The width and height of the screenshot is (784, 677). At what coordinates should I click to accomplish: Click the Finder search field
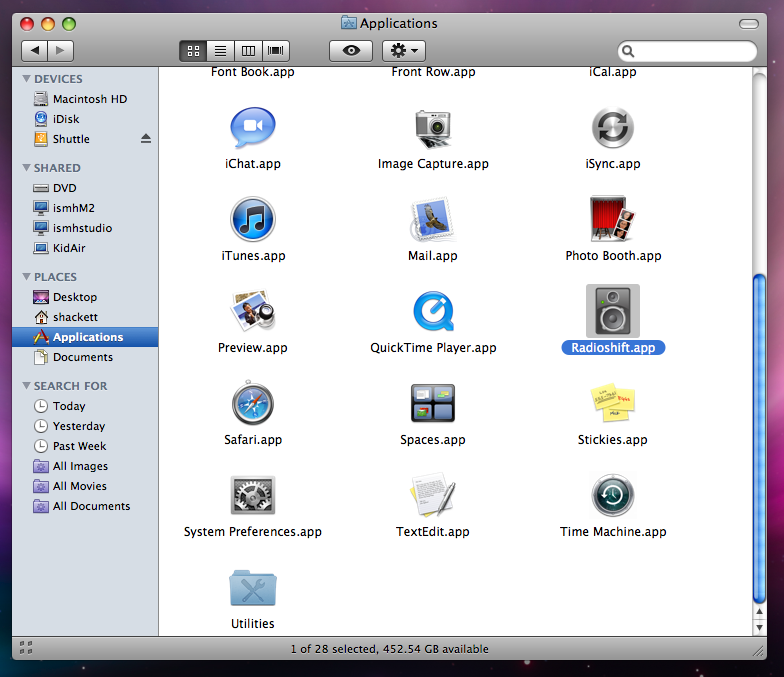click(x=687, y=51)
